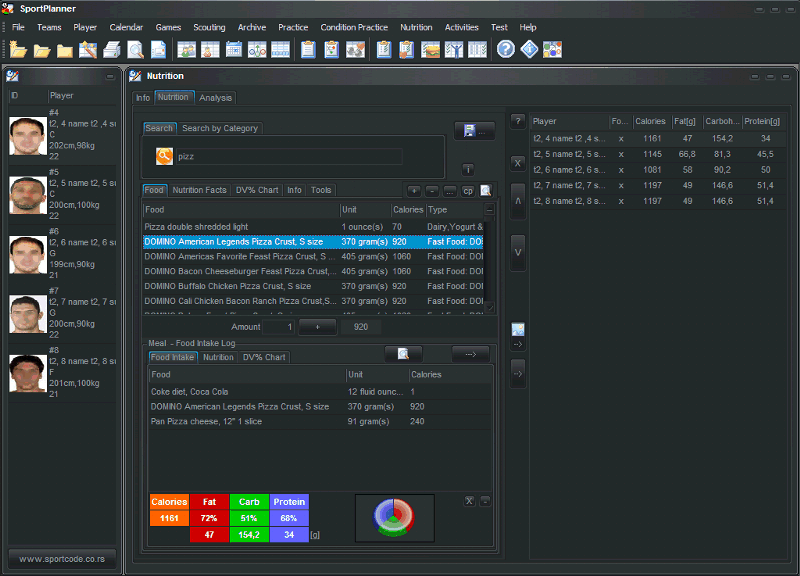Open the activities figure checklist icon
This screenshot has width=800, height=576.
[x=454, y=49]
